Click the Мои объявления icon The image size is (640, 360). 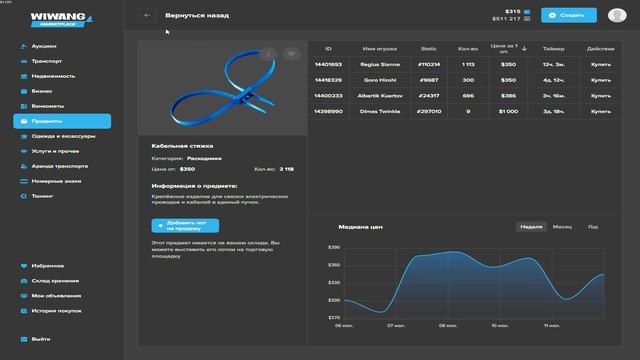coord(24,296)
